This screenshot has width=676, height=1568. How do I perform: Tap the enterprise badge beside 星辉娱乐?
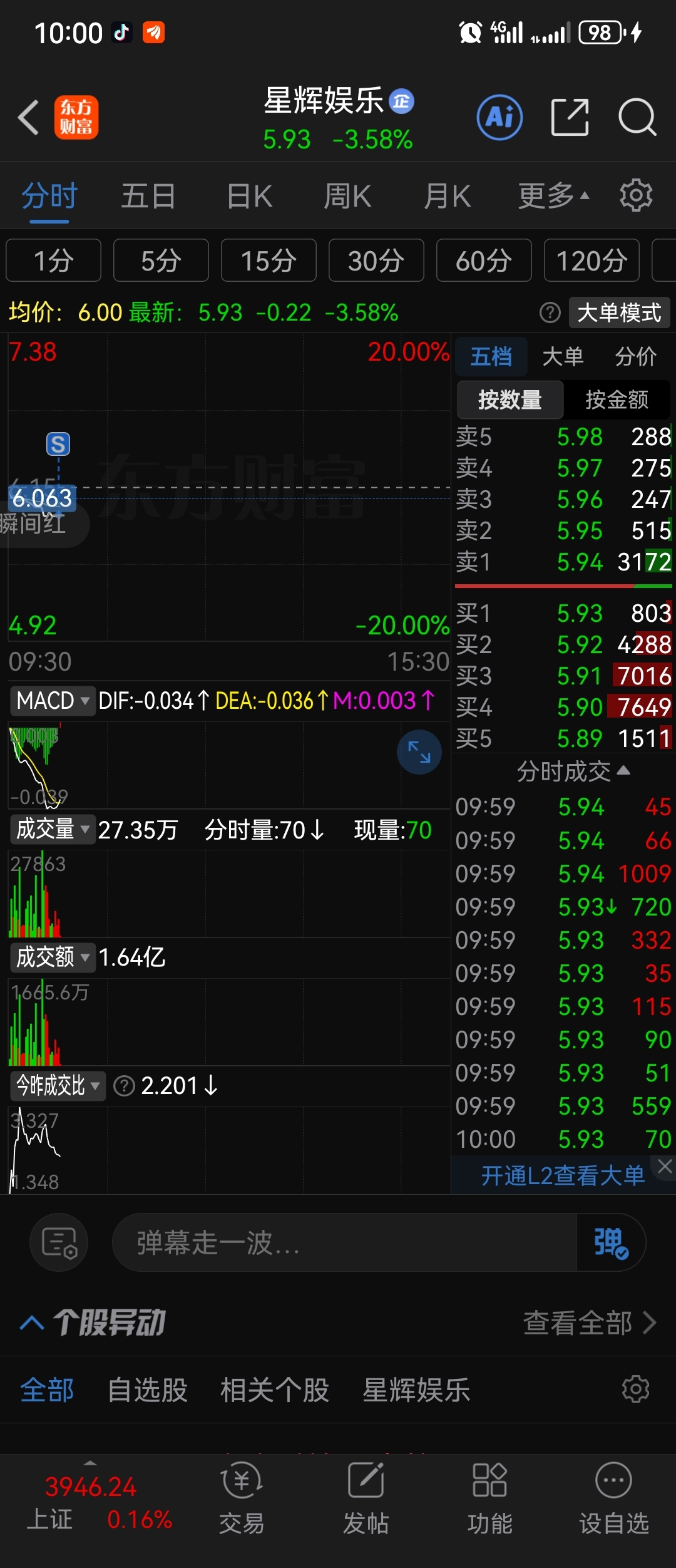click(401, 101)
